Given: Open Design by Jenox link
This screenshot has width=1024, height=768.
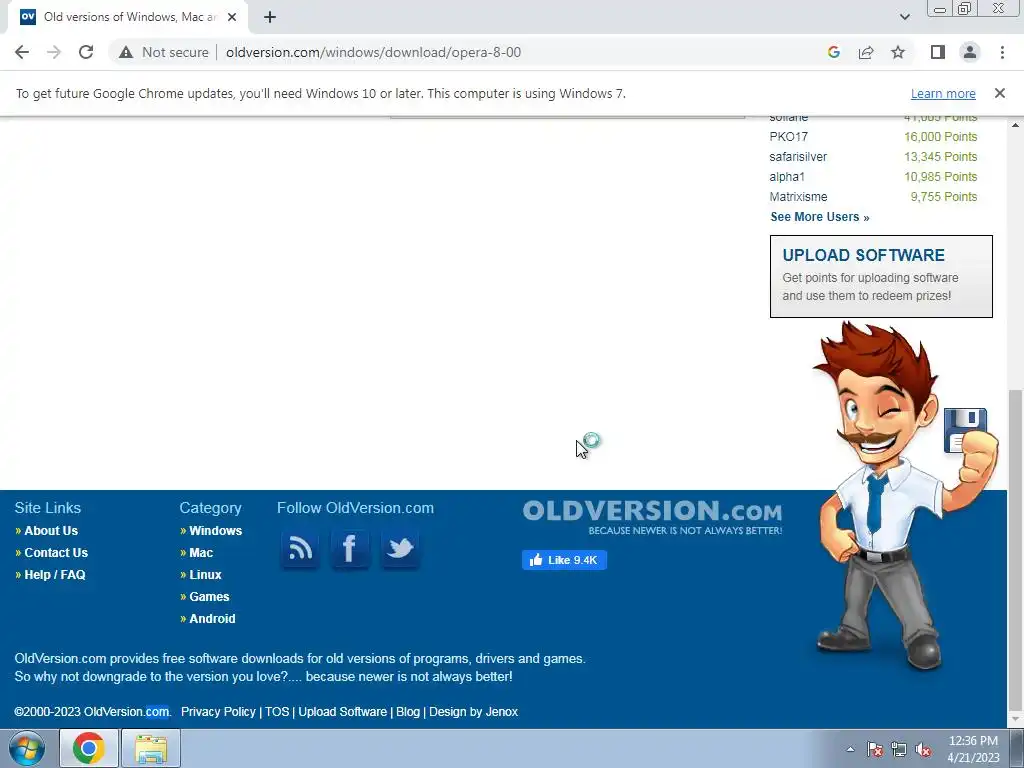Looking at the screenshot, I should pos(473,712).
